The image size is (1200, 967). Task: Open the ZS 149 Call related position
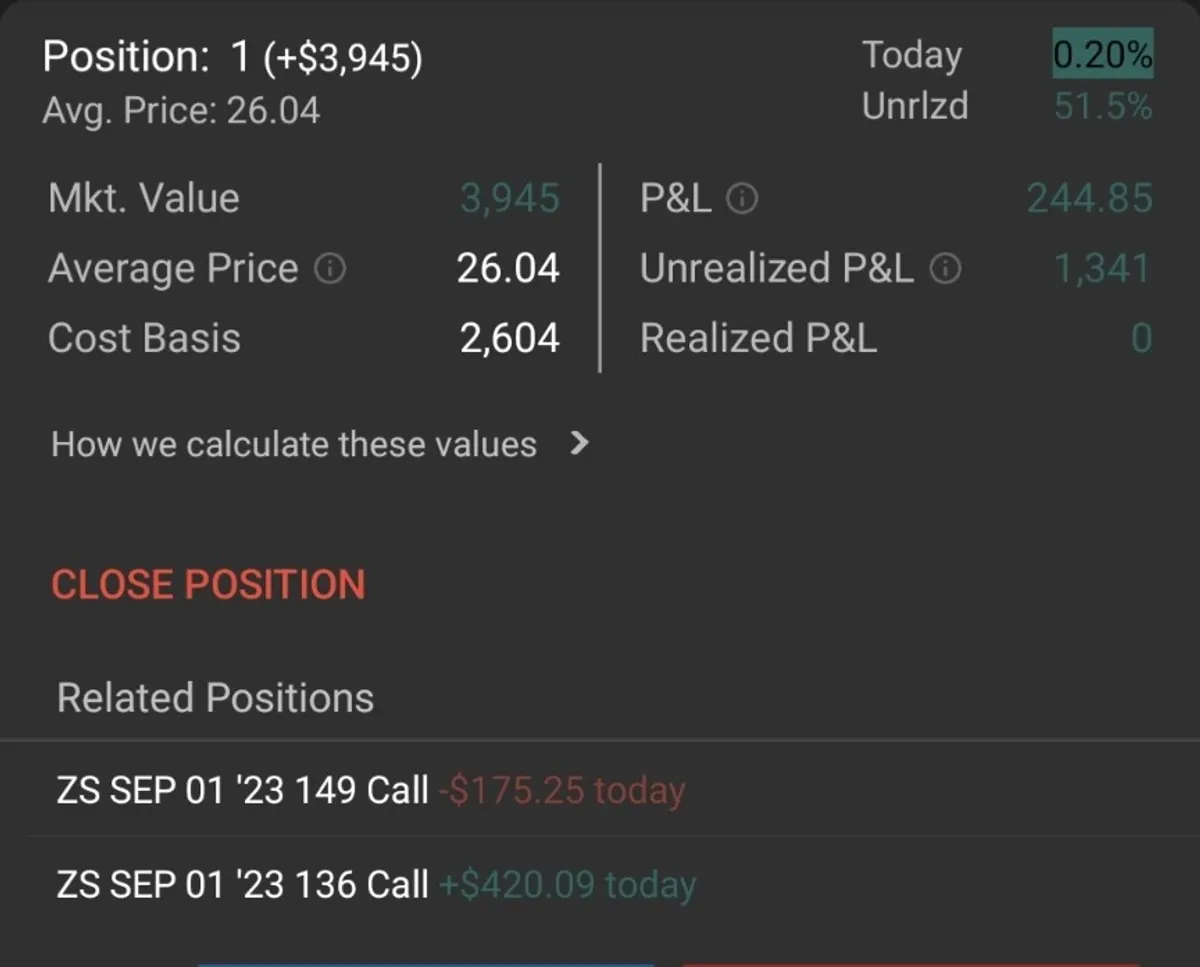243,790
